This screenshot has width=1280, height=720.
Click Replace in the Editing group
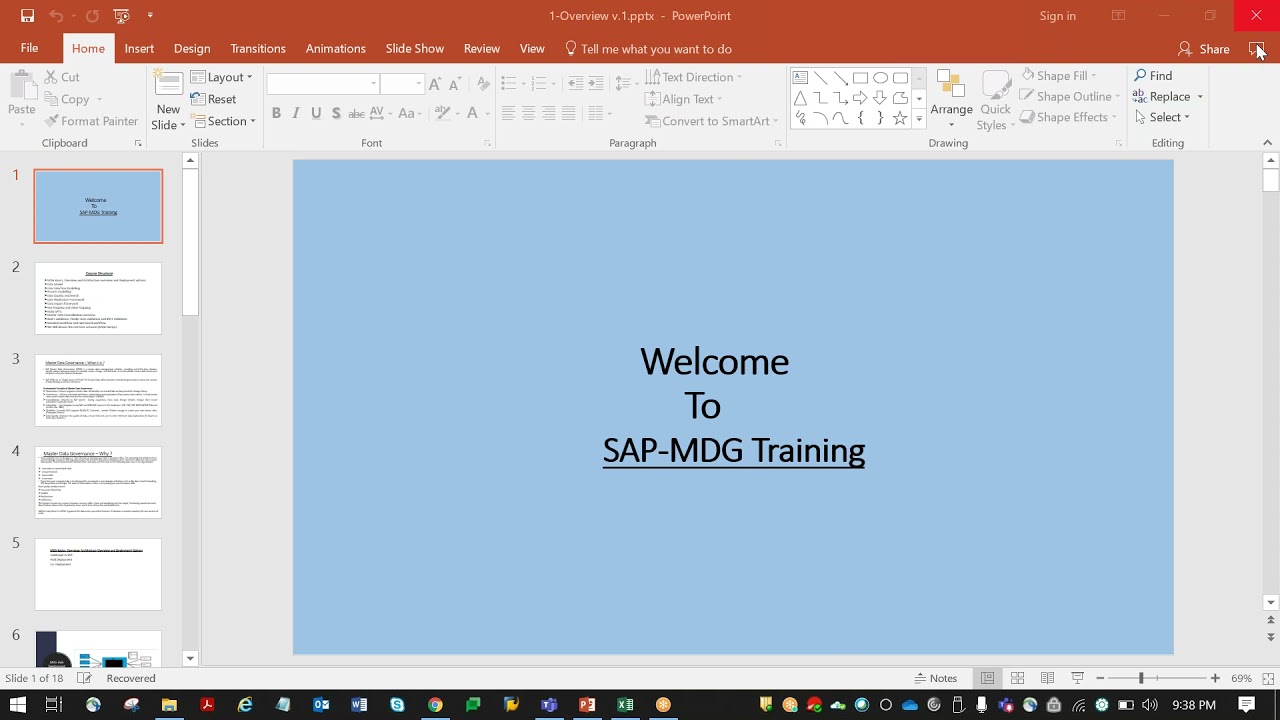click(x=1167, y=97)
